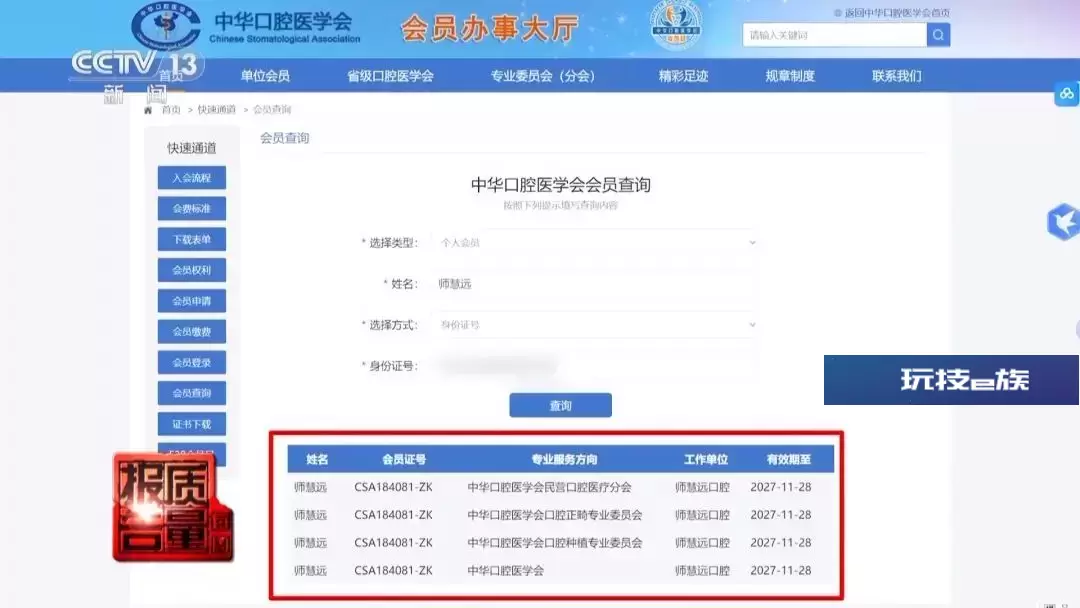Click the magnifier search button
This screenshot has height=608, width=1080.
938,35
